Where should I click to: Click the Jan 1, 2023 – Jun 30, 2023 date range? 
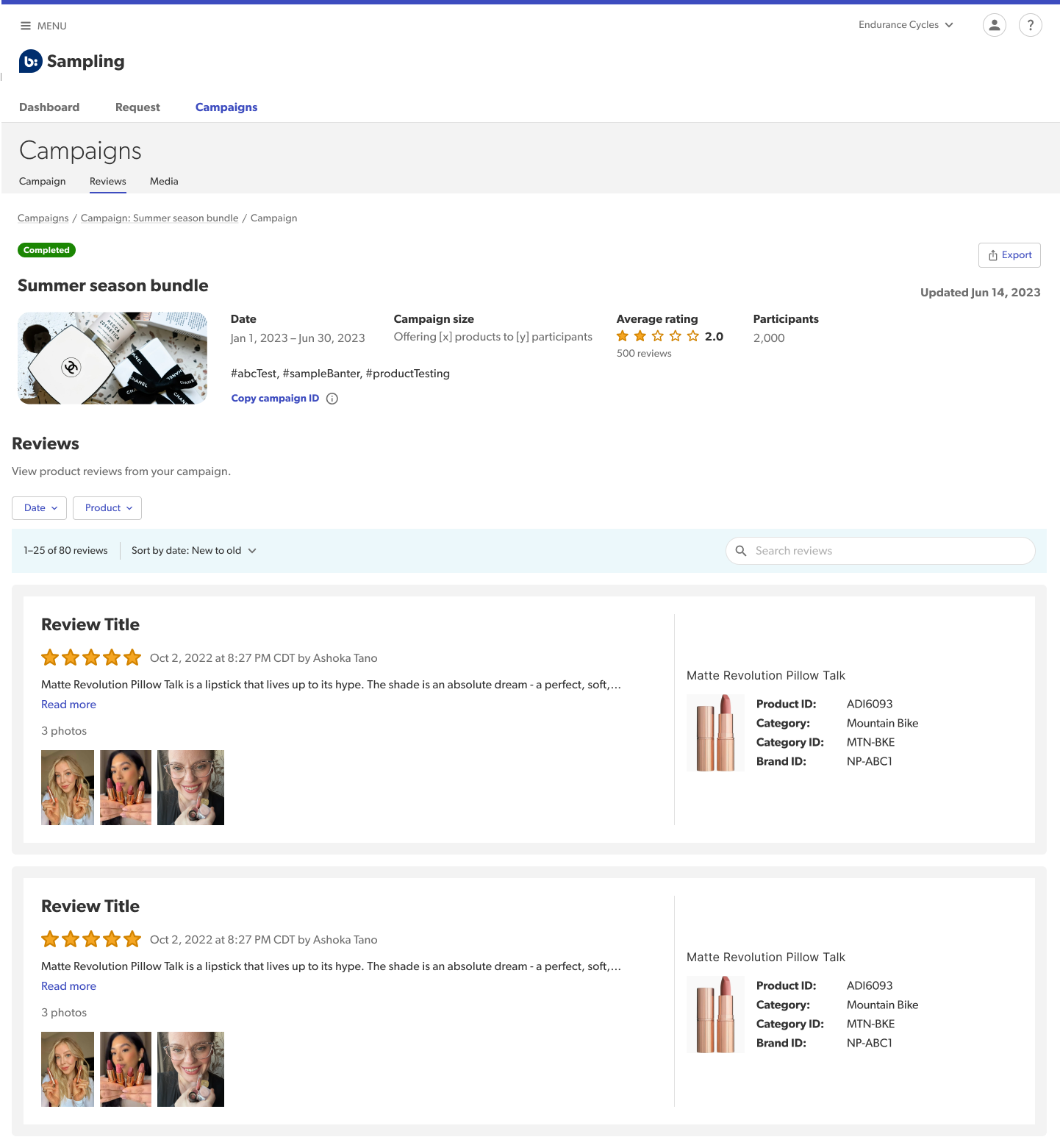click(298, 338)
